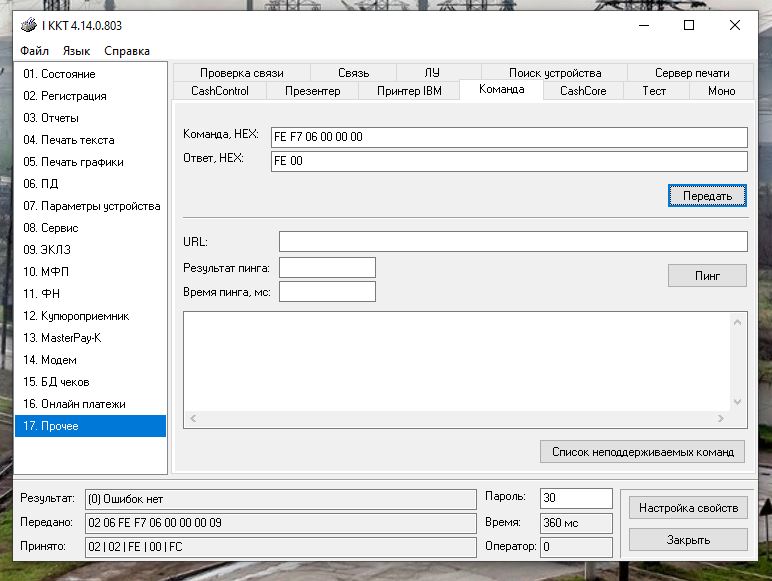
Task: Select 13. MasterPay-K item
Action: (x=91, y=338)
